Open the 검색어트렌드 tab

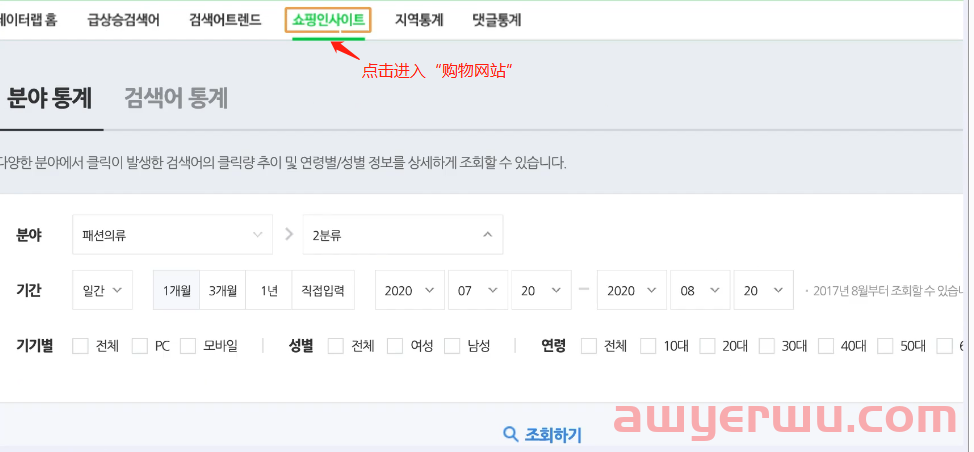(x=225, y=20)
